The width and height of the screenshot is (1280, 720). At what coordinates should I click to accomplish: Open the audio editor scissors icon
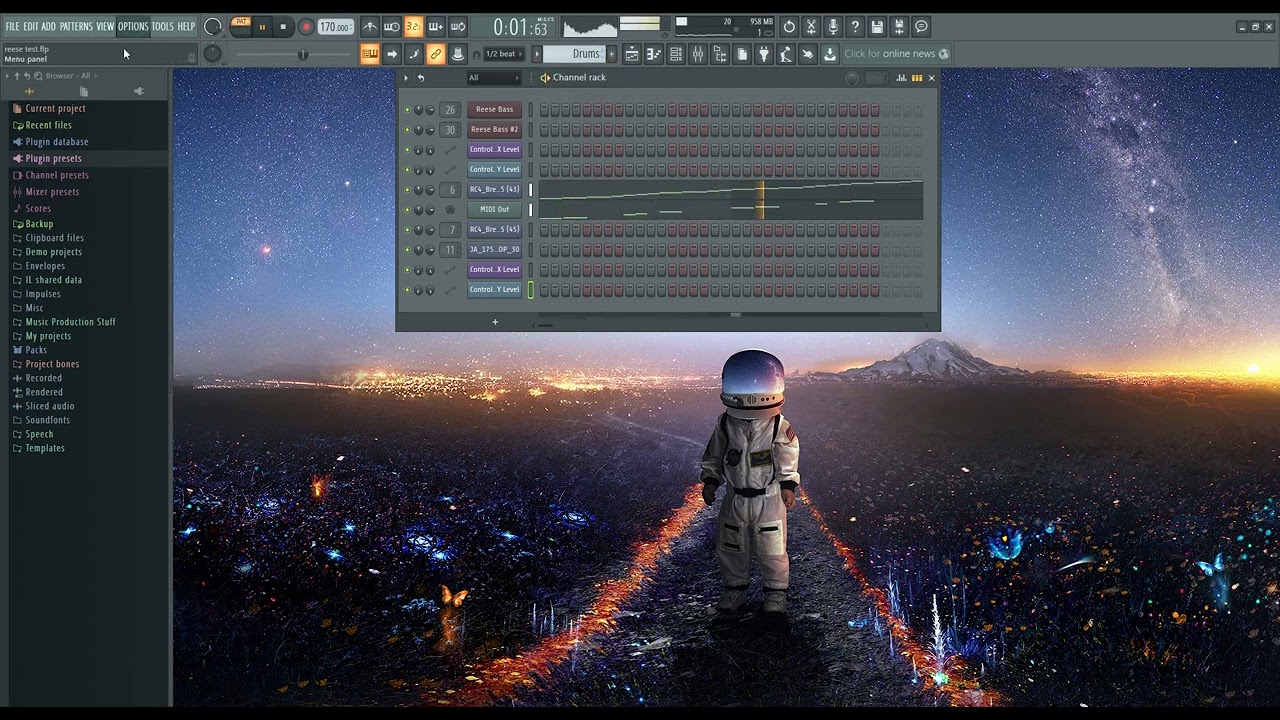[811, 27]
